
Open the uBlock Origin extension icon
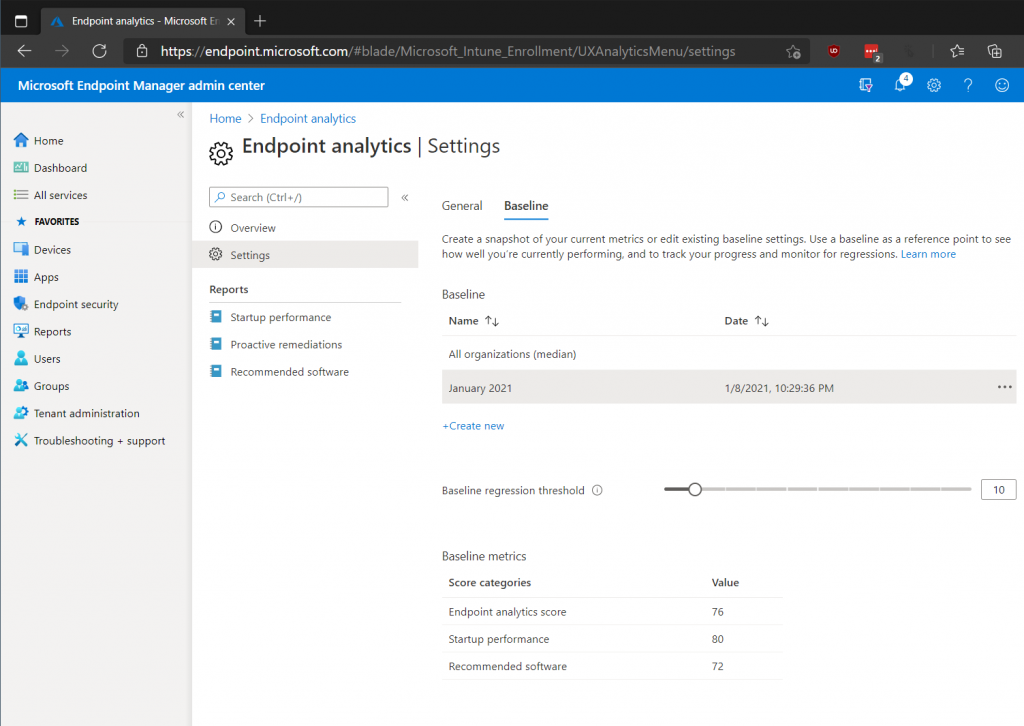[833, 51]
